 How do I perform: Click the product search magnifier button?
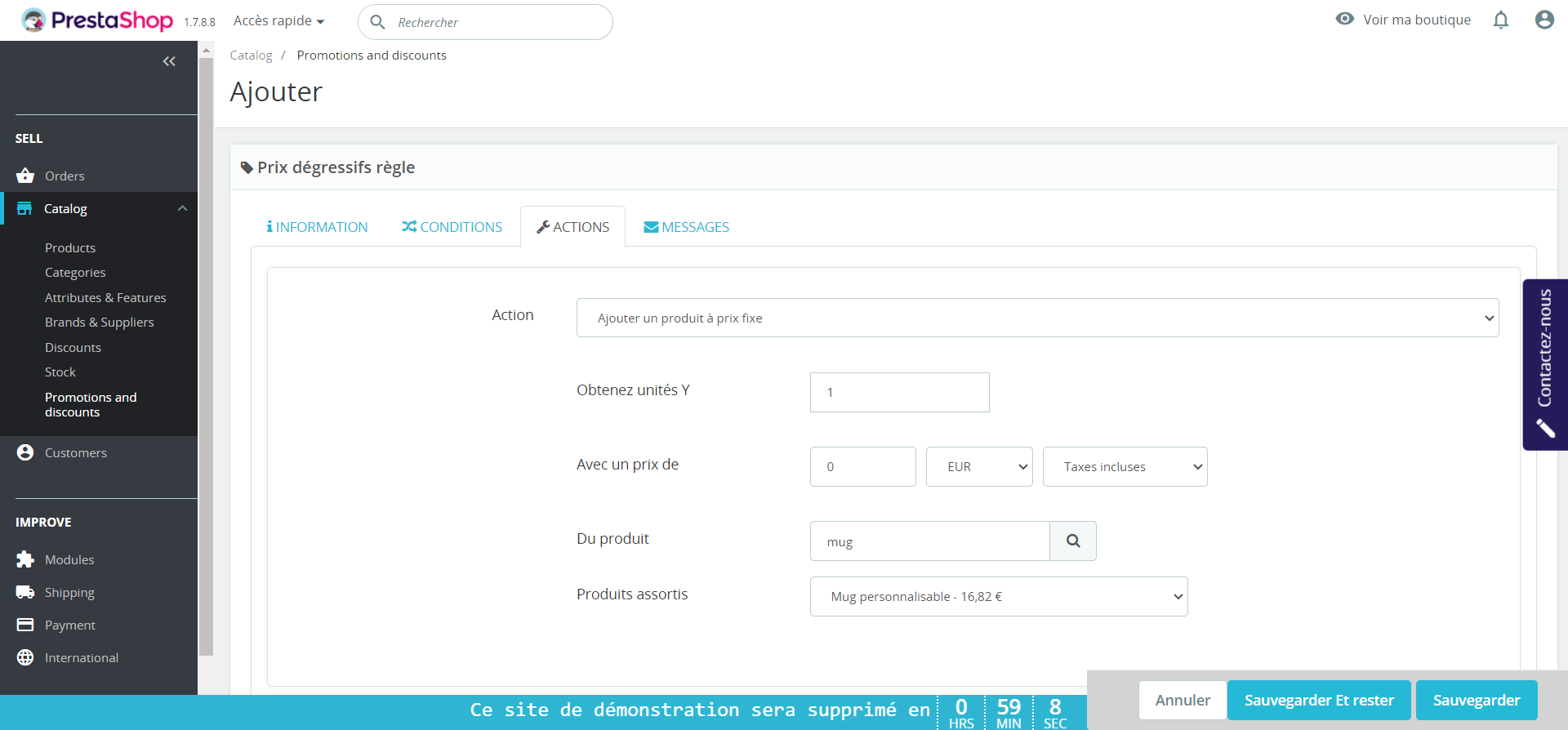tap(1073, 541)
